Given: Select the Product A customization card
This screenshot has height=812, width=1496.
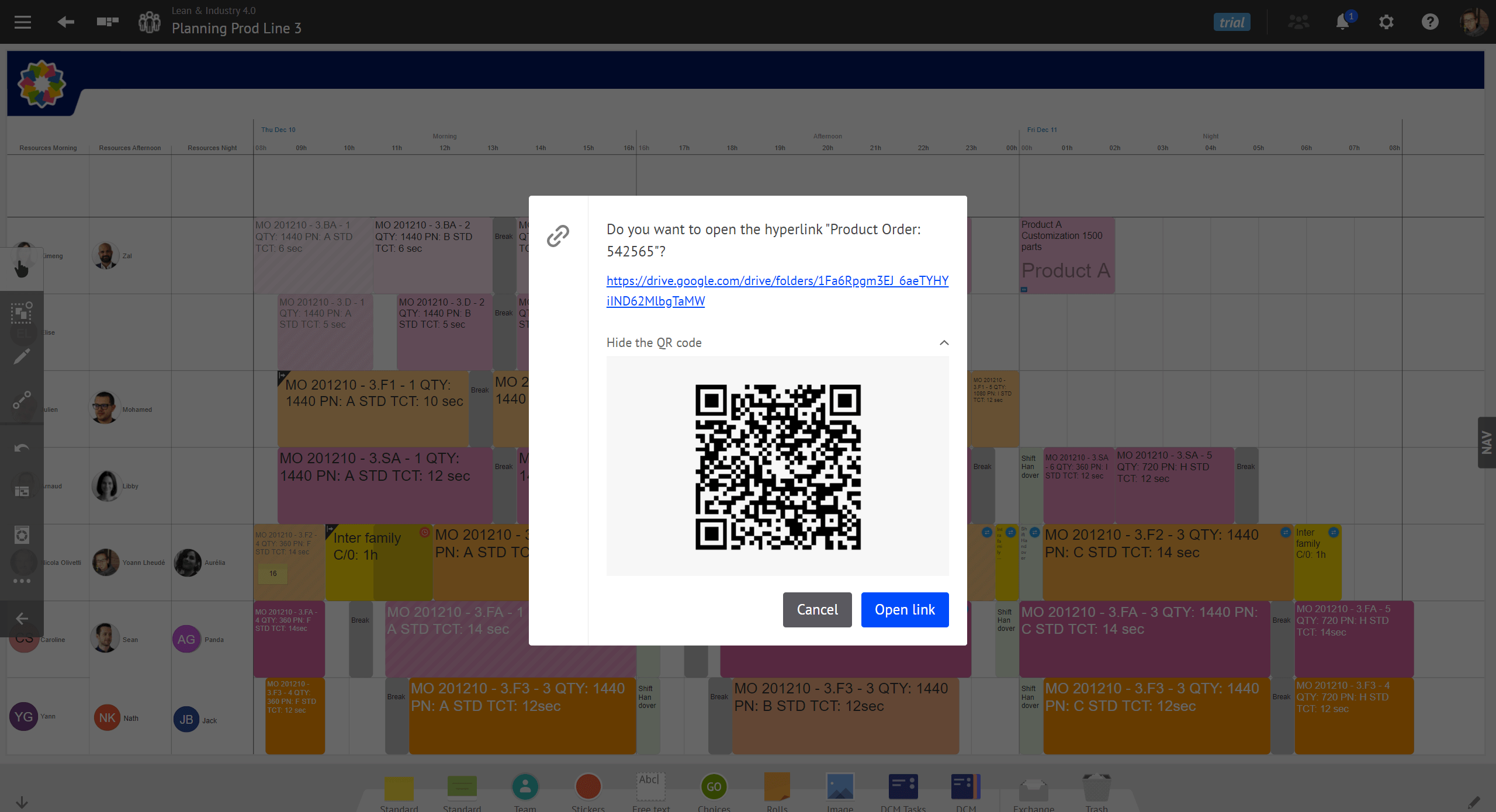Looking at the screenshot, I should pos(1067,255).
